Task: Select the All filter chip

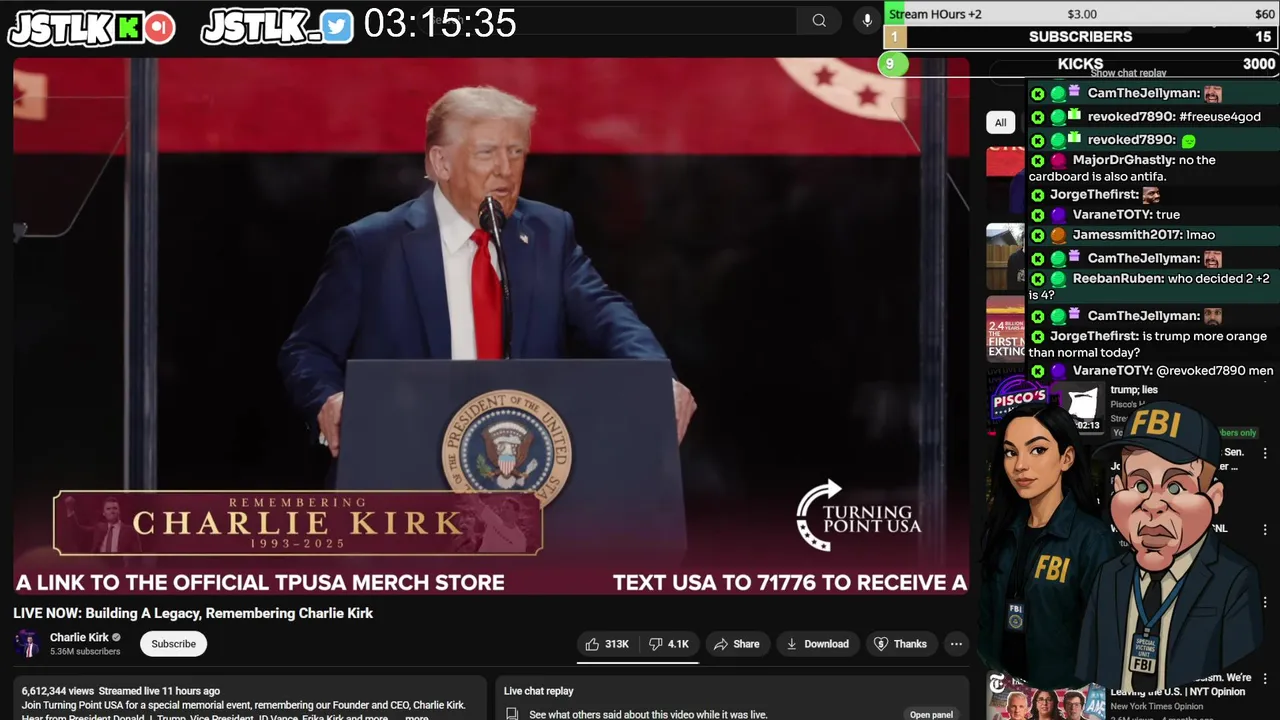Action: pos(1000,122)
